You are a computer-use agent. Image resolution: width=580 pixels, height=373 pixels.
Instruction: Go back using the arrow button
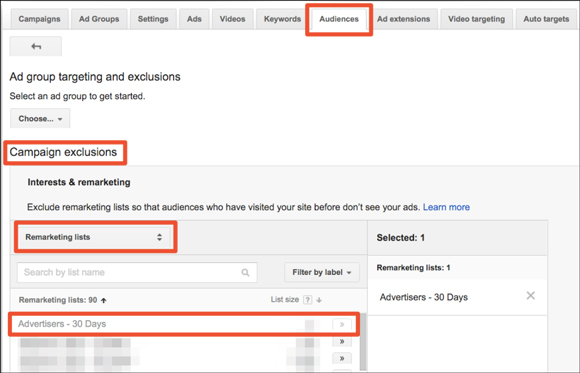pyautogui.click(x=36, y=46)
